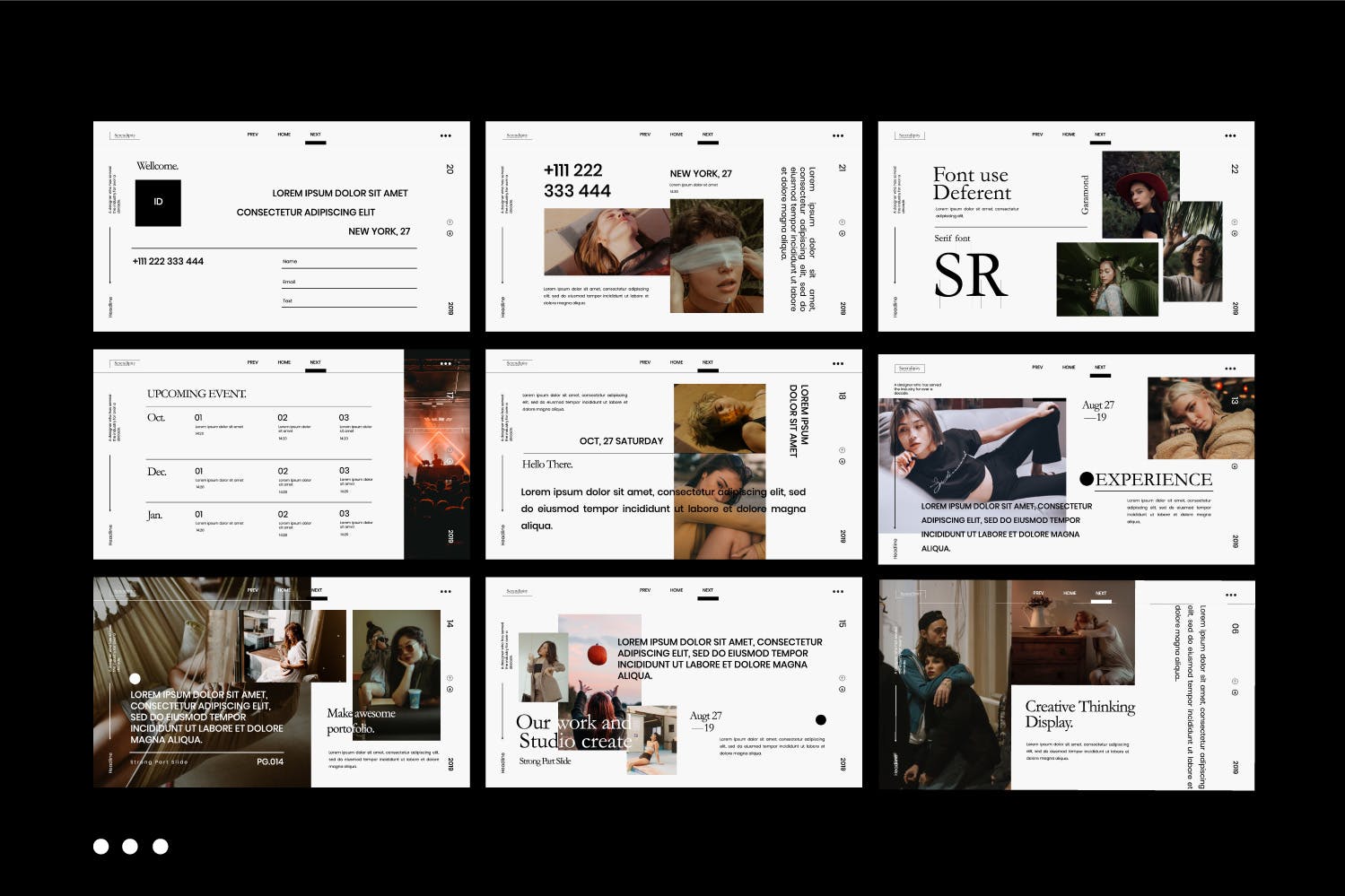Click NEXT on the Upcoming Event slide
Screen dimensions: 1345x896
tap(315, 362)
